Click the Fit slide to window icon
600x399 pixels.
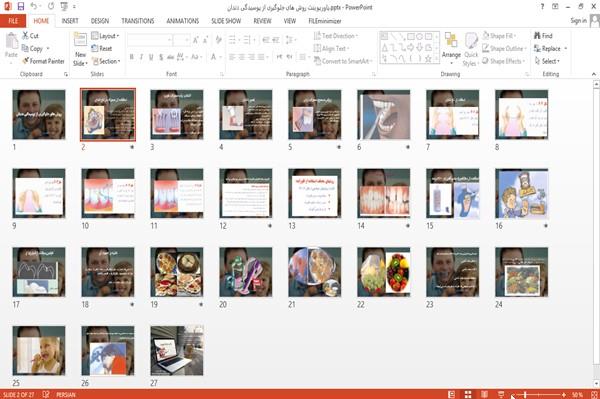coord(594,394)
